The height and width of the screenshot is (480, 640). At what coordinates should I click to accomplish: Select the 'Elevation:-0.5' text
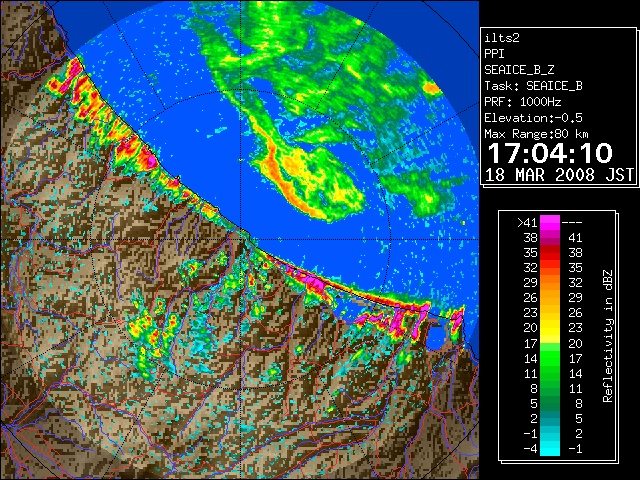click(533, 118)
